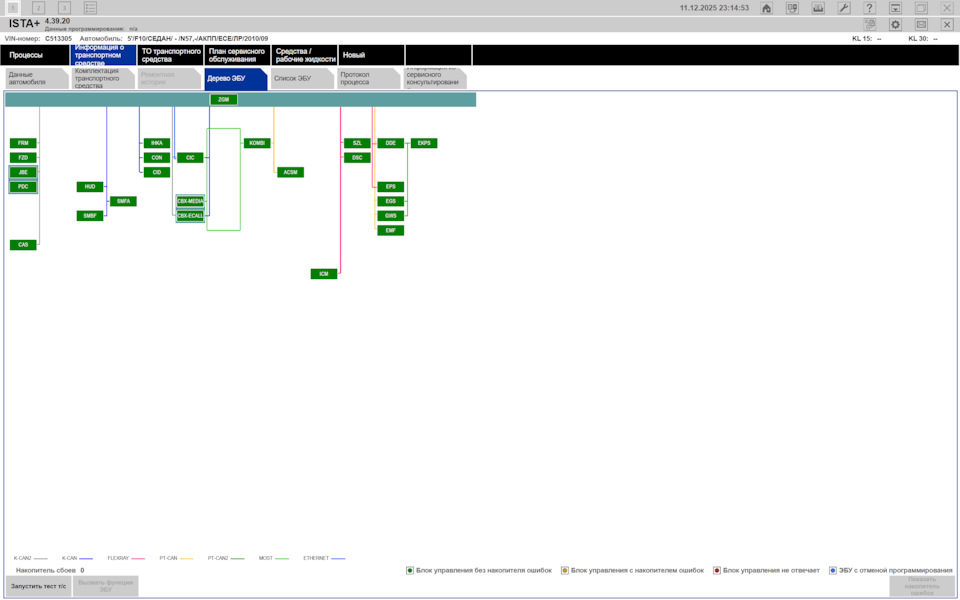The width and height of the screenshot is (960, 600).
Task: Click the vehicle connection manager icon
Action: pyautogui.click(x=792, y=8)
